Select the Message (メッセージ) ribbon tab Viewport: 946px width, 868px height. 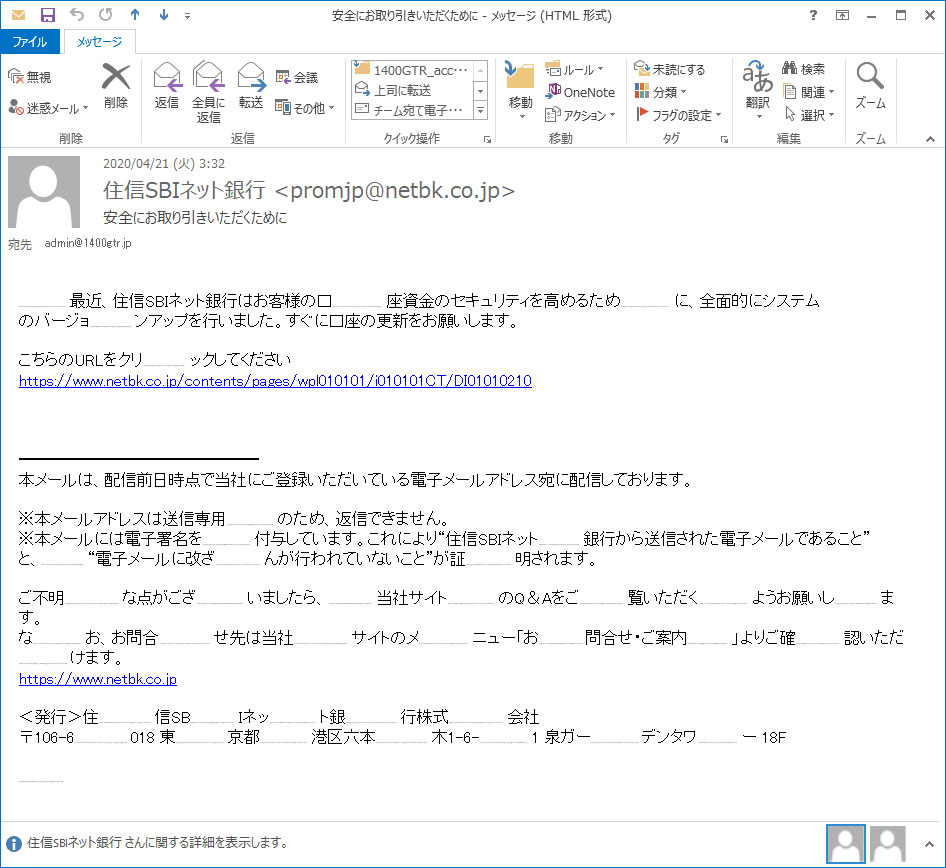[99, 42]
